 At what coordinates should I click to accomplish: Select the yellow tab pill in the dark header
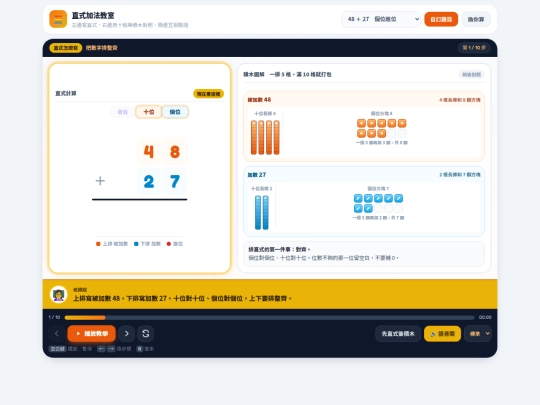[x=66, y=48]
